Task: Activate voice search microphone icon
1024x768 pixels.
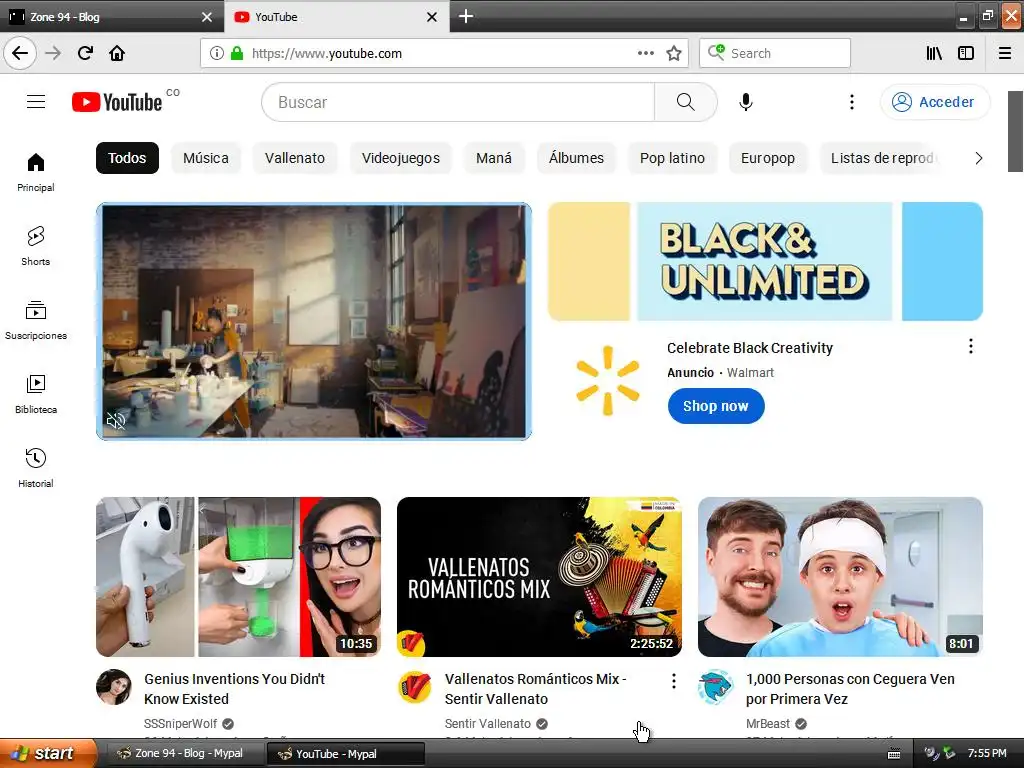Action: [746, 102]
